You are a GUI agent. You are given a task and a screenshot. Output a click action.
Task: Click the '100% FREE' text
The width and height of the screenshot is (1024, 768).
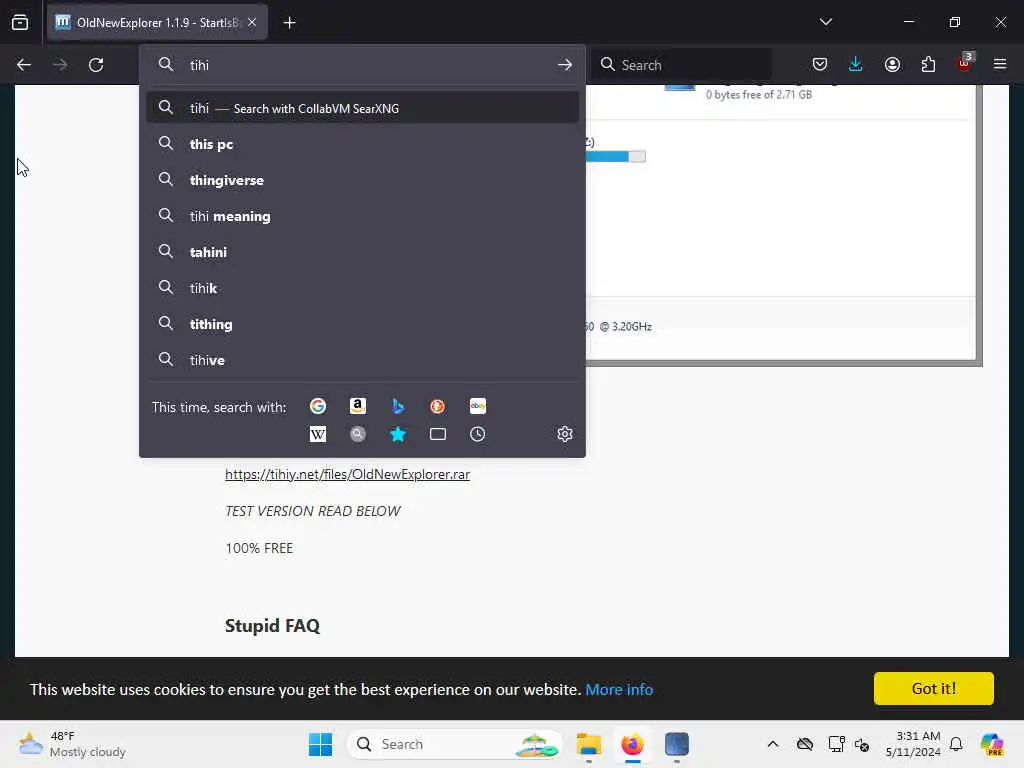pos(259,548)
